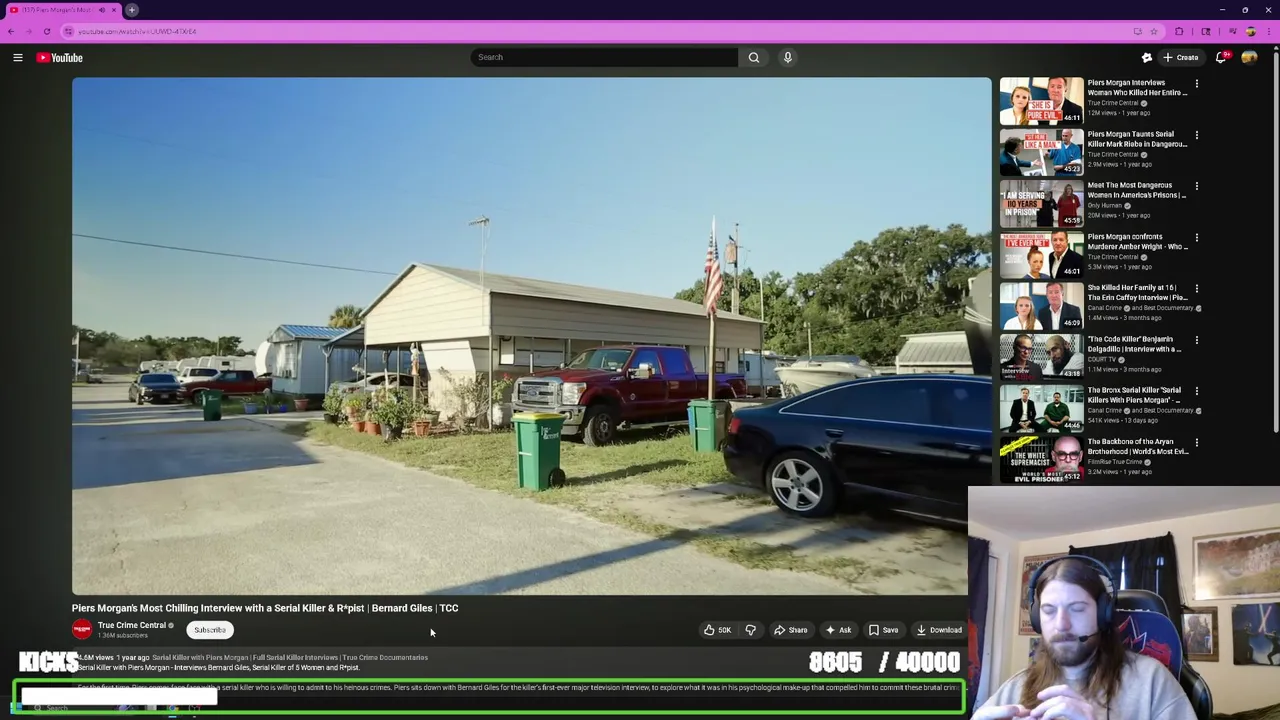Open the Create menu button
Image resolution: width=1280 pixels, height=720 pixels.
point(1180,58)
